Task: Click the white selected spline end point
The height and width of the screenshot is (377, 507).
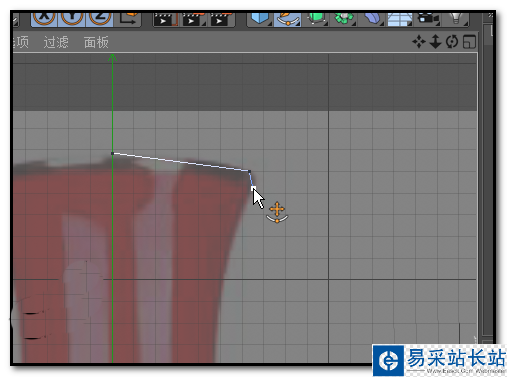Action: tap(253, 188)
